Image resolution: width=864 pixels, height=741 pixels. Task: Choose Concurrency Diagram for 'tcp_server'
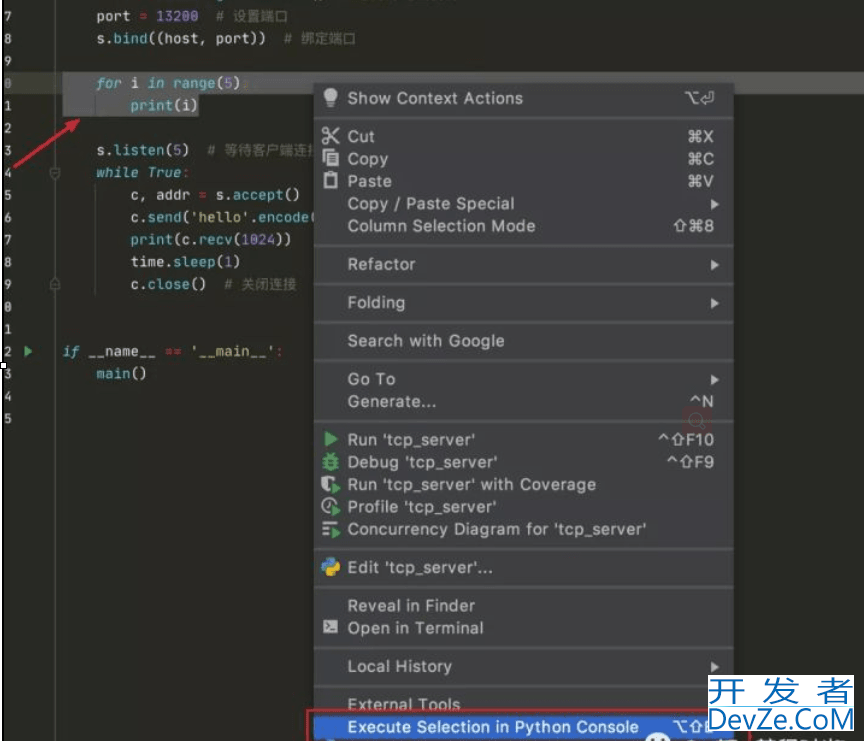[x=523, y=529]
